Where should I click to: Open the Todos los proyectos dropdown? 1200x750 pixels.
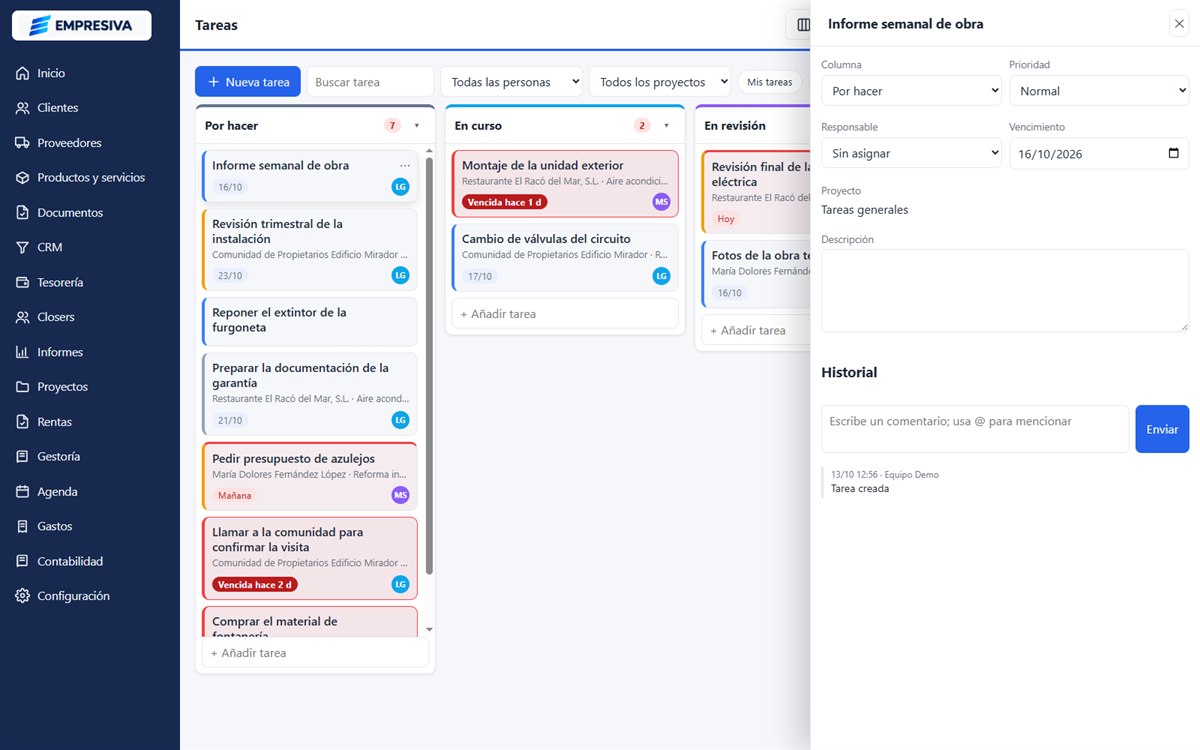click(x=660, y=82)
